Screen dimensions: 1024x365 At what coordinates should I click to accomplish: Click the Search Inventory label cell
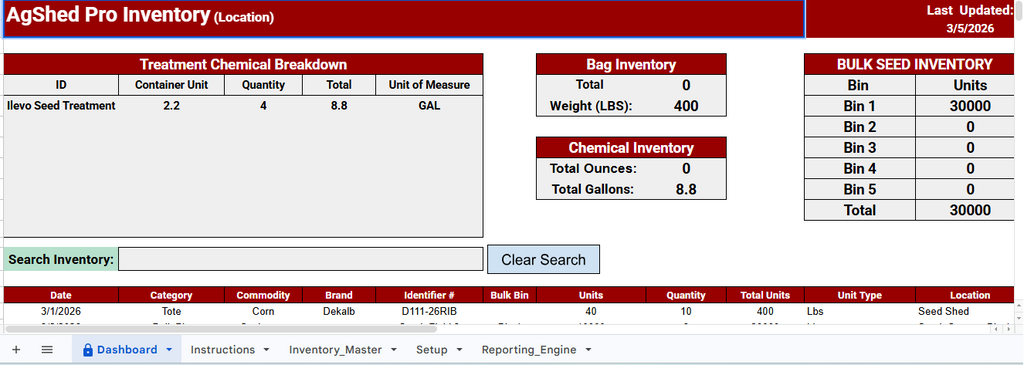click(x=61, y=259)
